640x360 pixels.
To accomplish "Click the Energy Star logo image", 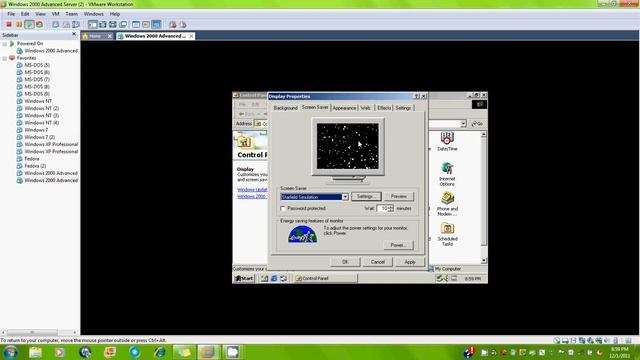I will (302, 235).
